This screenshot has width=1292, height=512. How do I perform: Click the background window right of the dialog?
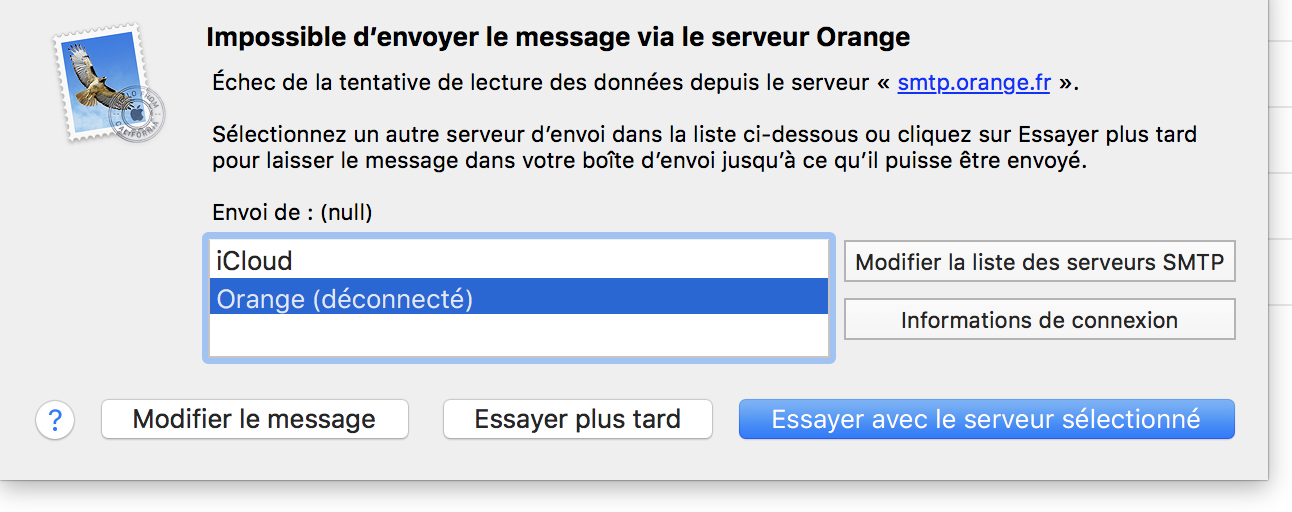point(1281,200)
